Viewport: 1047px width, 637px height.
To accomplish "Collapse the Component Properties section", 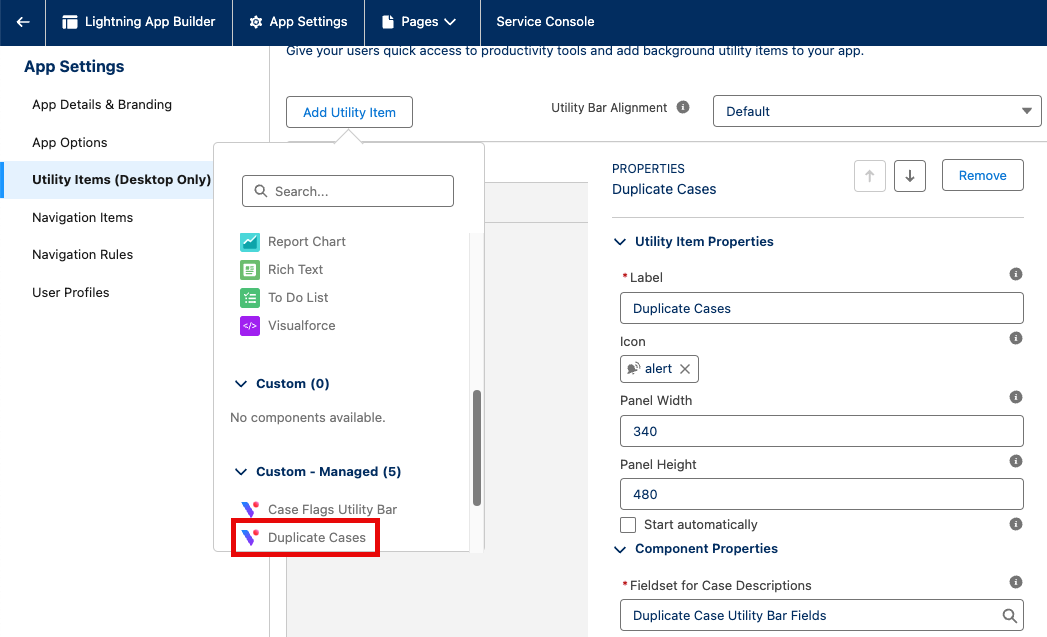I will point(620,549).
